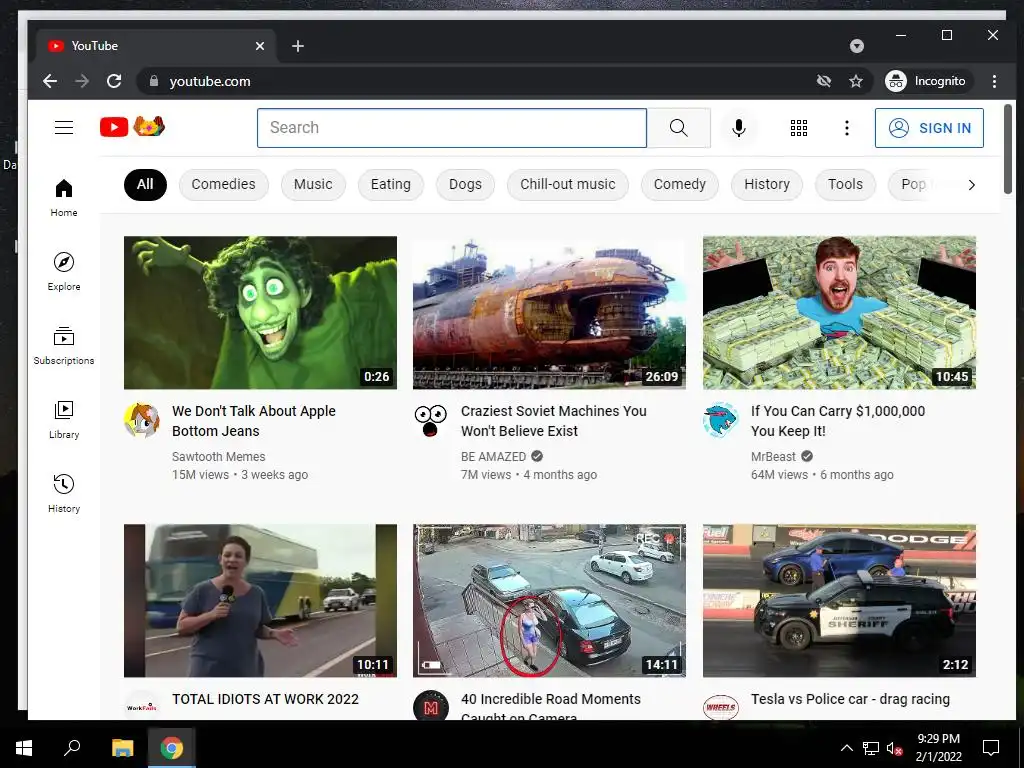Select the All filter chip
This screenshot has height=768, width=1024.
(145, 184)
